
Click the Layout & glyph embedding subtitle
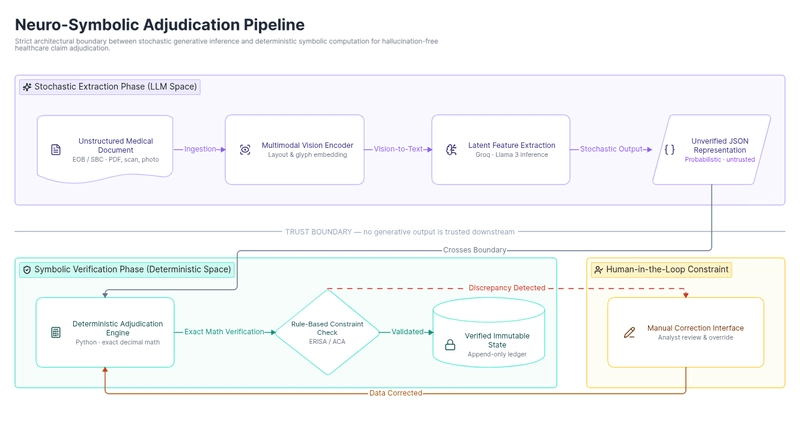[x=307, y=155]
